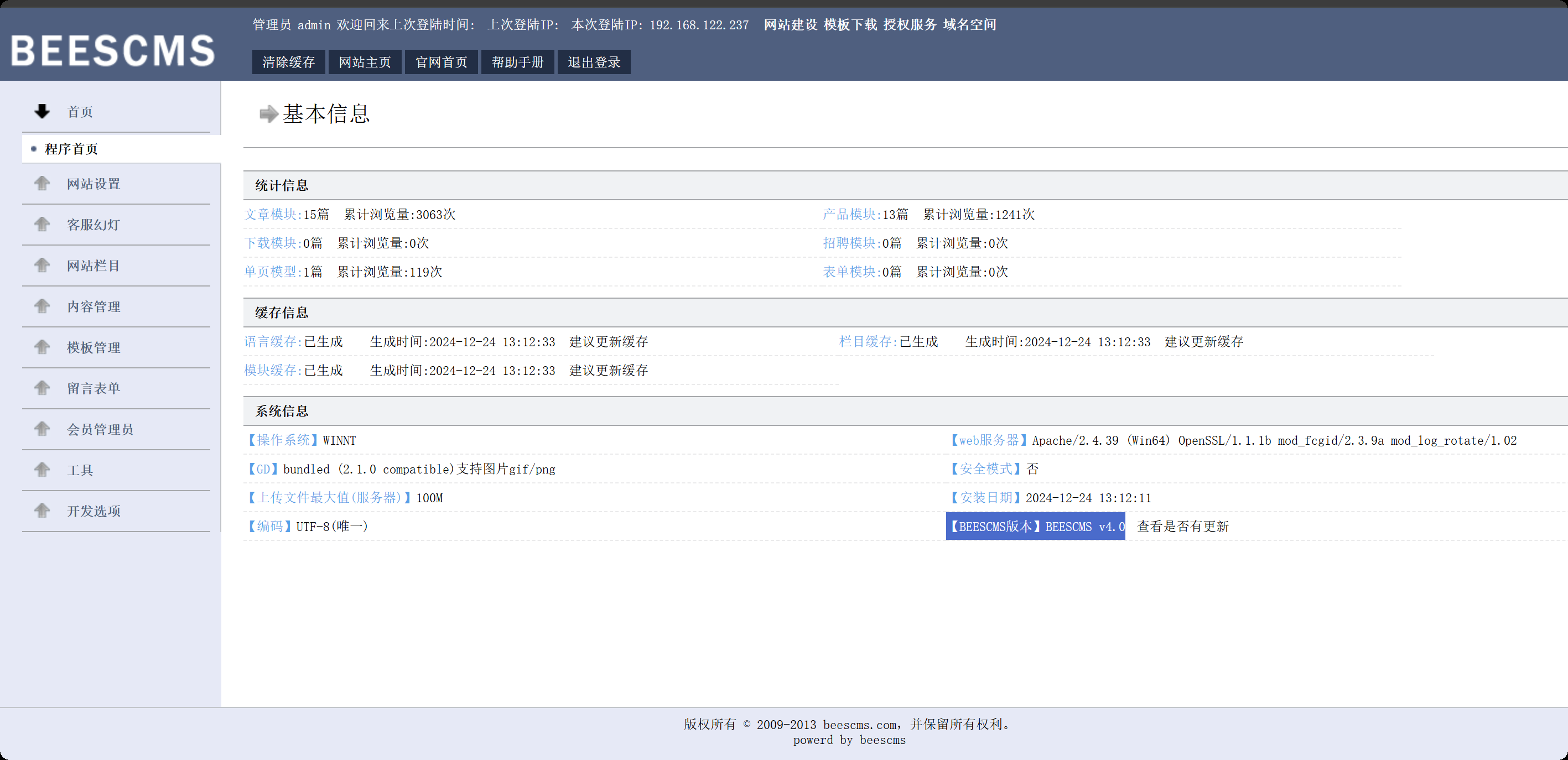The width and height of the screenshot is (1568, 760).
Task: Click the BEESCMS logo
Action: tap(113, 50)
